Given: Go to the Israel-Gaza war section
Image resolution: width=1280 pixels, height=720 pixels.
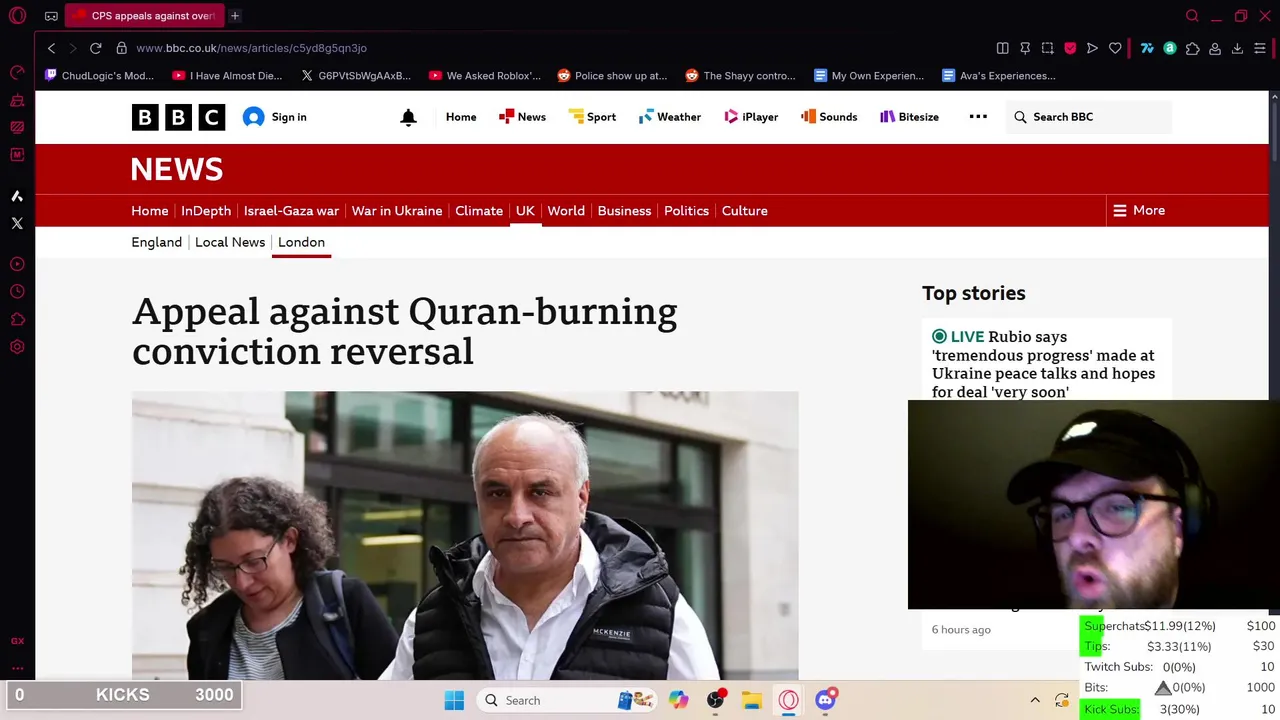Looking at the screenshot, I should (291, 211).
